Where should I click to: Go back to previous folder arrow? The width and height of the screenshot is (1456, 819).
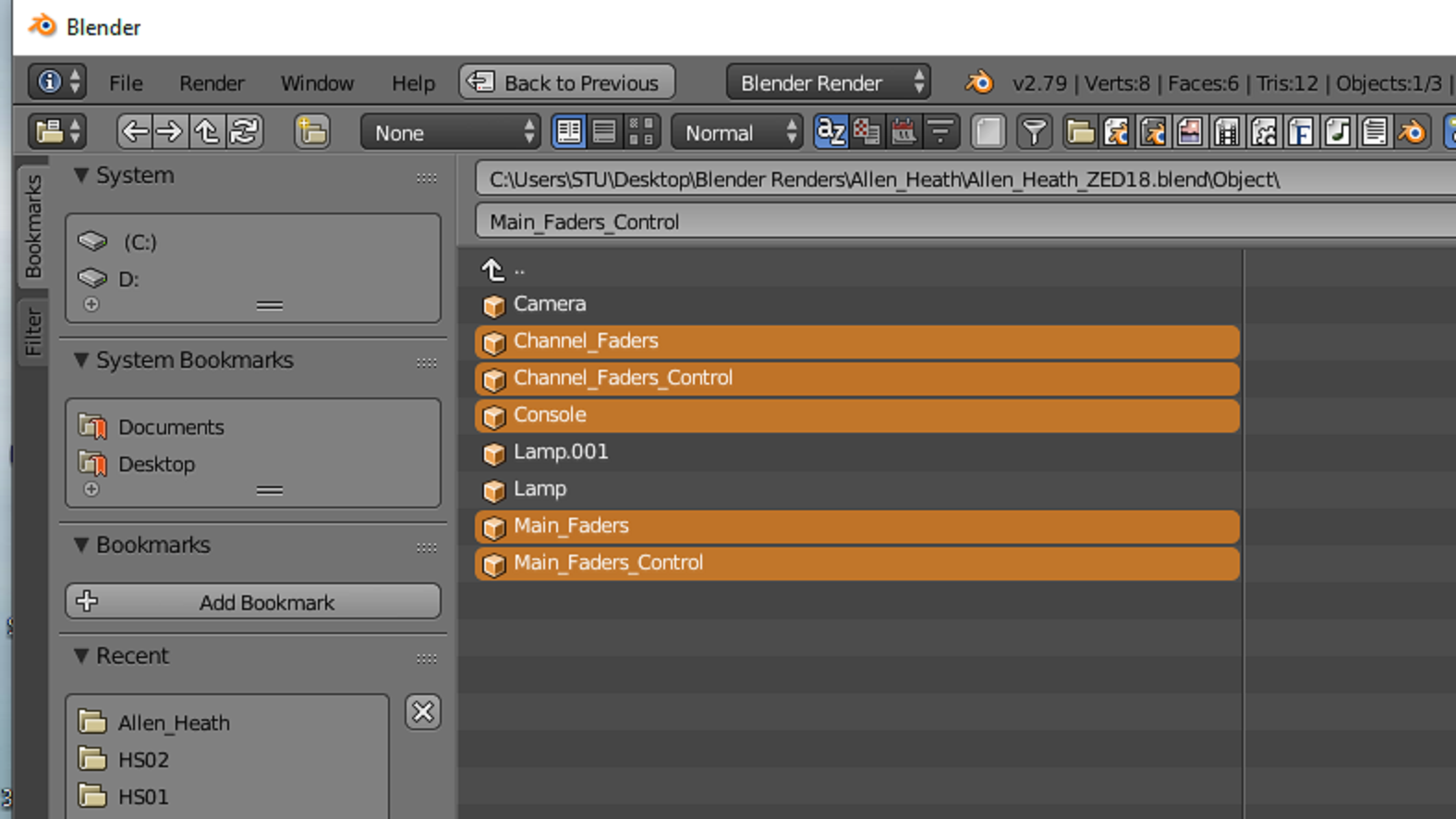click(135, 132)
